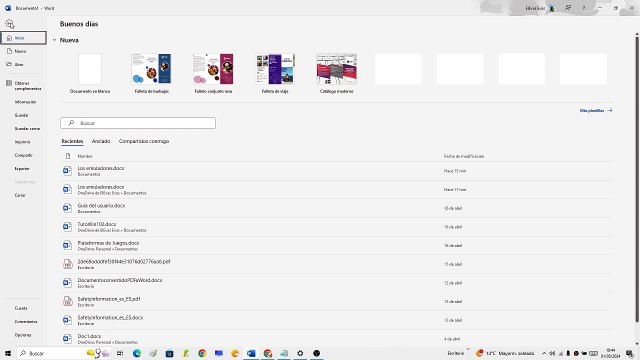Sort by Nombre column header

point(85,156)
